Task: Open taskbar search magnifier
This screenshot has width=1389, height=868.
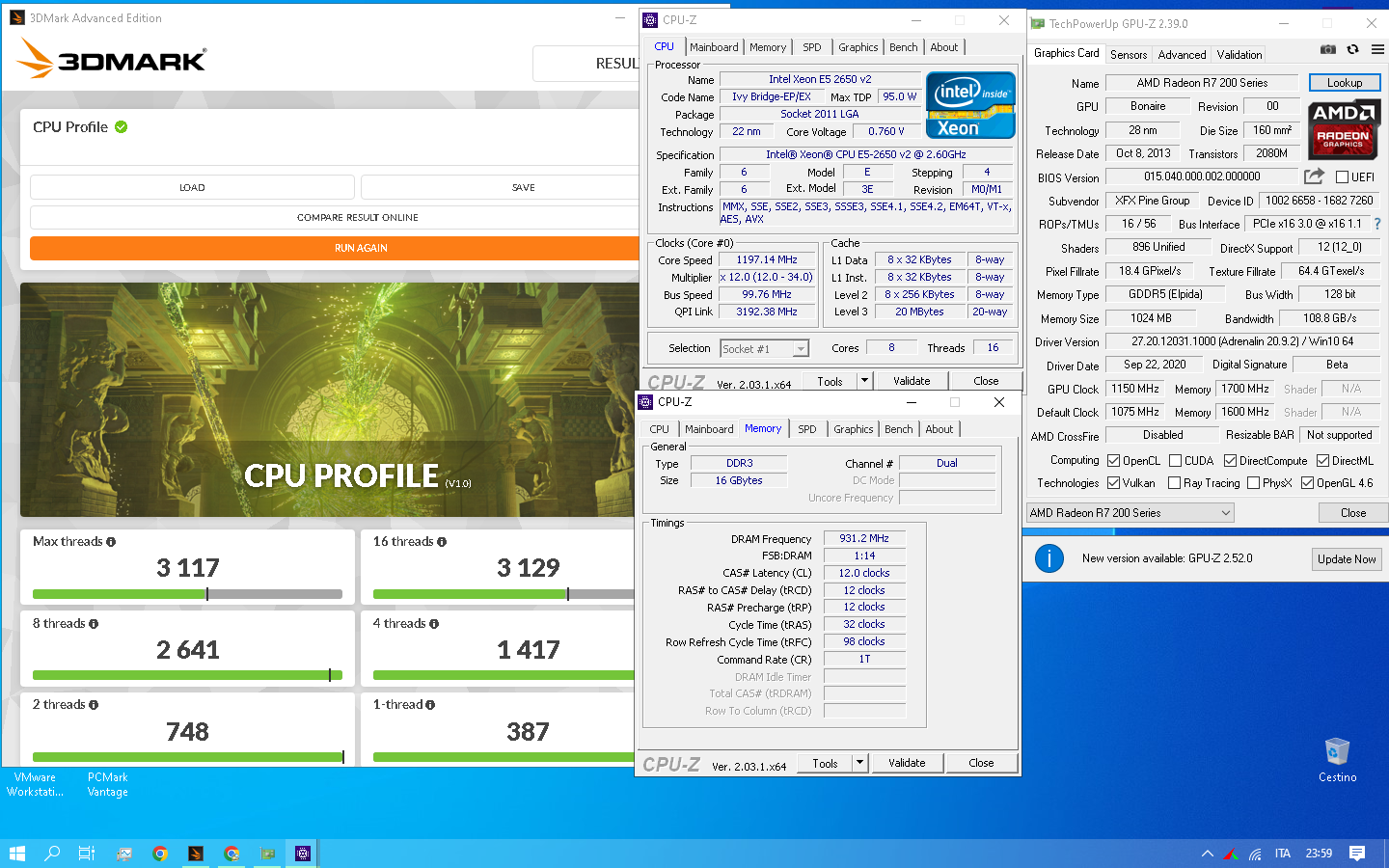Action: [x=52, y=854]
